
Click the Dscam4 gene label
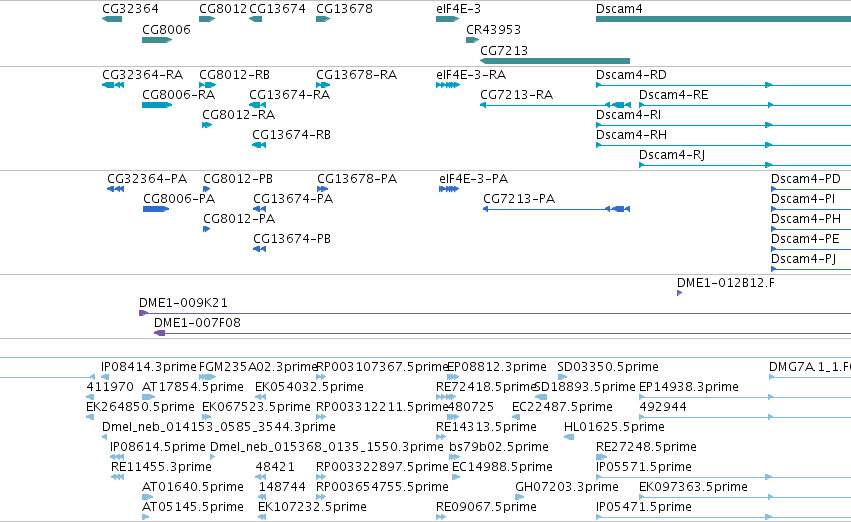click(x=619, y=9)
